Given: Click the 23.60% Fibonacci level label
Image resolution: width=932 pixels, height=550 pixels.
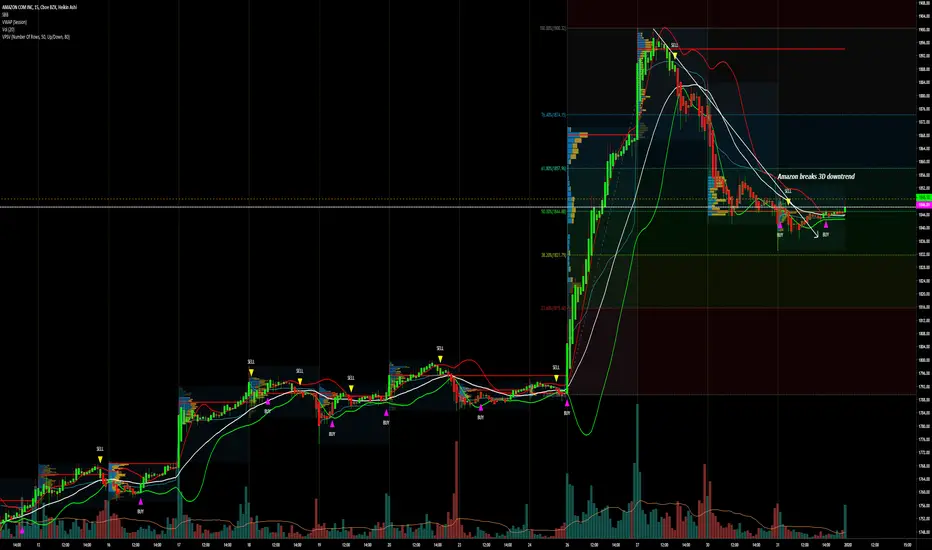Looking at the screenshot, I should (553, 308).
